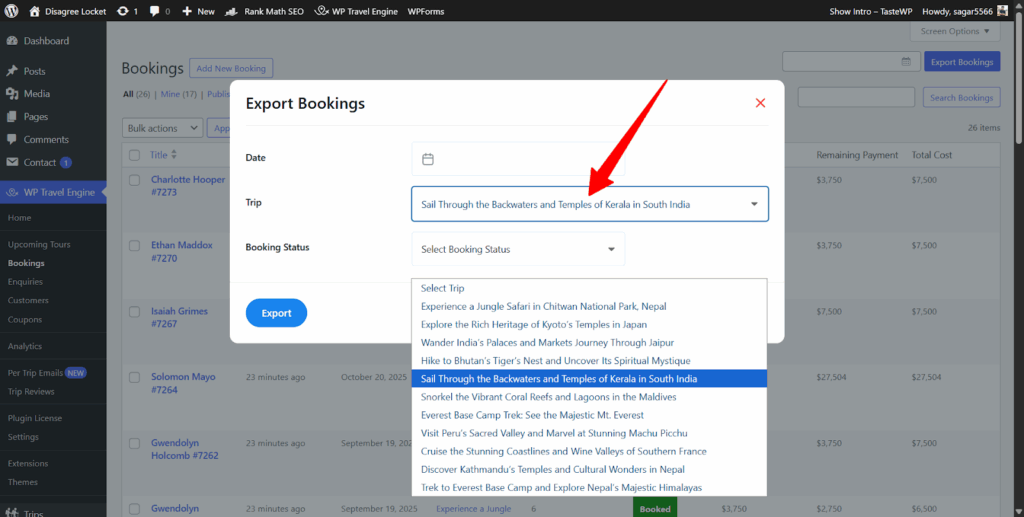Click the Media icon in sidebar
Image resolution: width=1024 pixels, height=517 pixels.
pyautogui.click(x=12, y=94)
